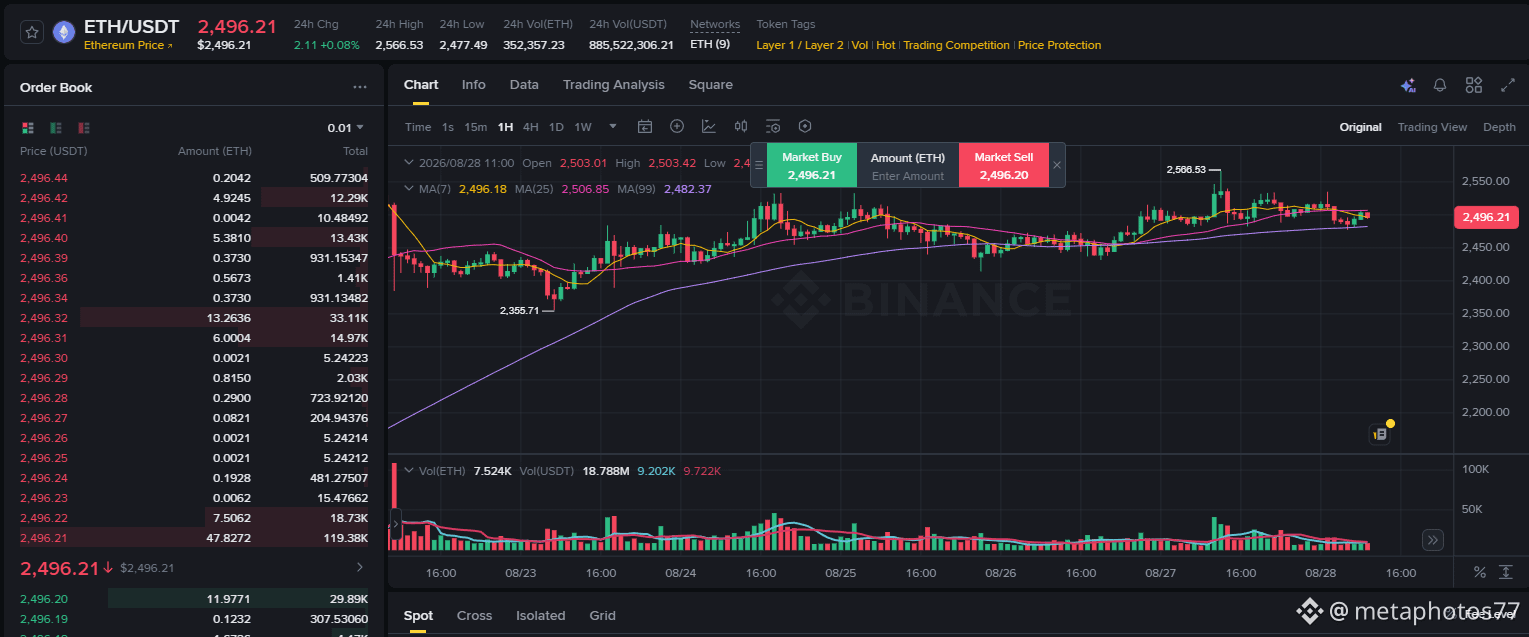Open the ETH (9) Networks list
Image resolution: width=1529 pixels, height=637 pixels.
click(710, 45)
